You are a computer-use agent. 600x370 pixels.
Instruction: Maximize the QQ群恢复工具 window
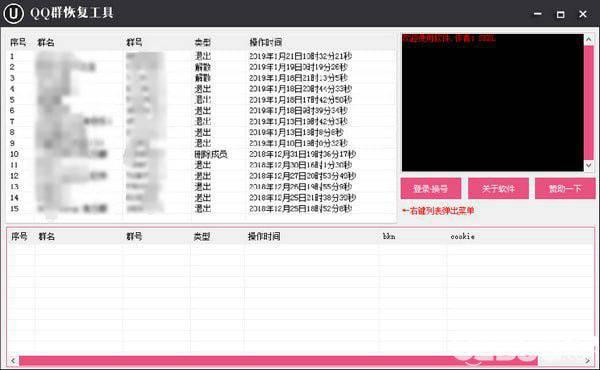click(560, 14)
